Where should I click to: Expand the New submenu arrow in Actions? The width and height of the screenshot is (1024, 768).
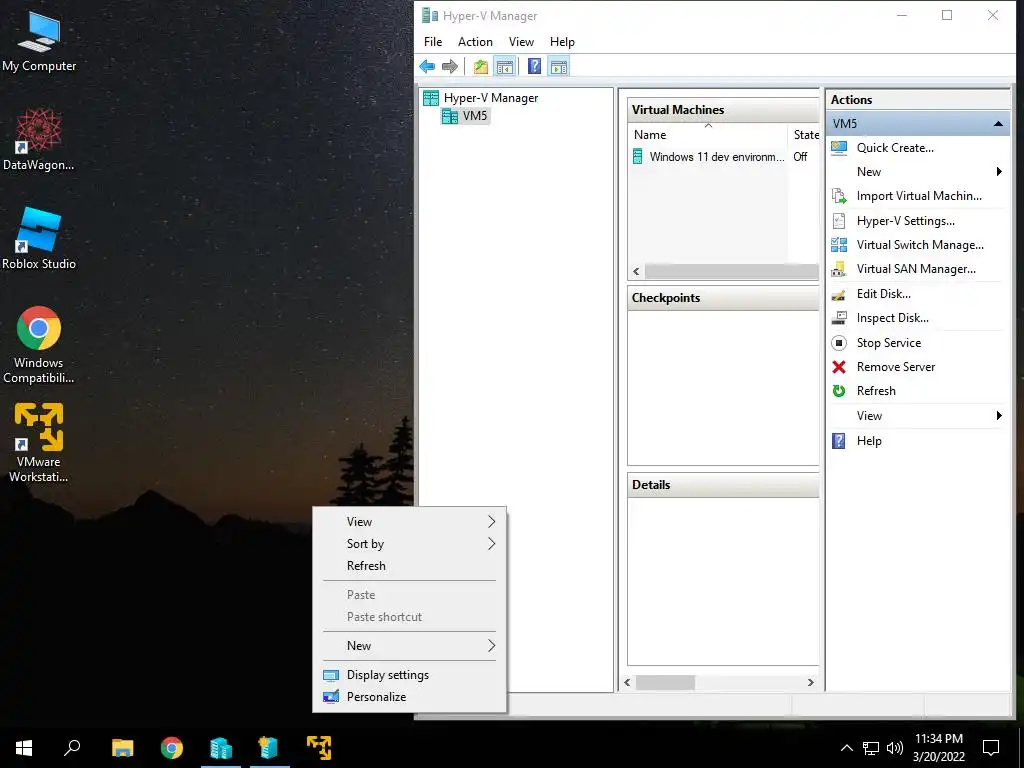click(x=999, y=172)
